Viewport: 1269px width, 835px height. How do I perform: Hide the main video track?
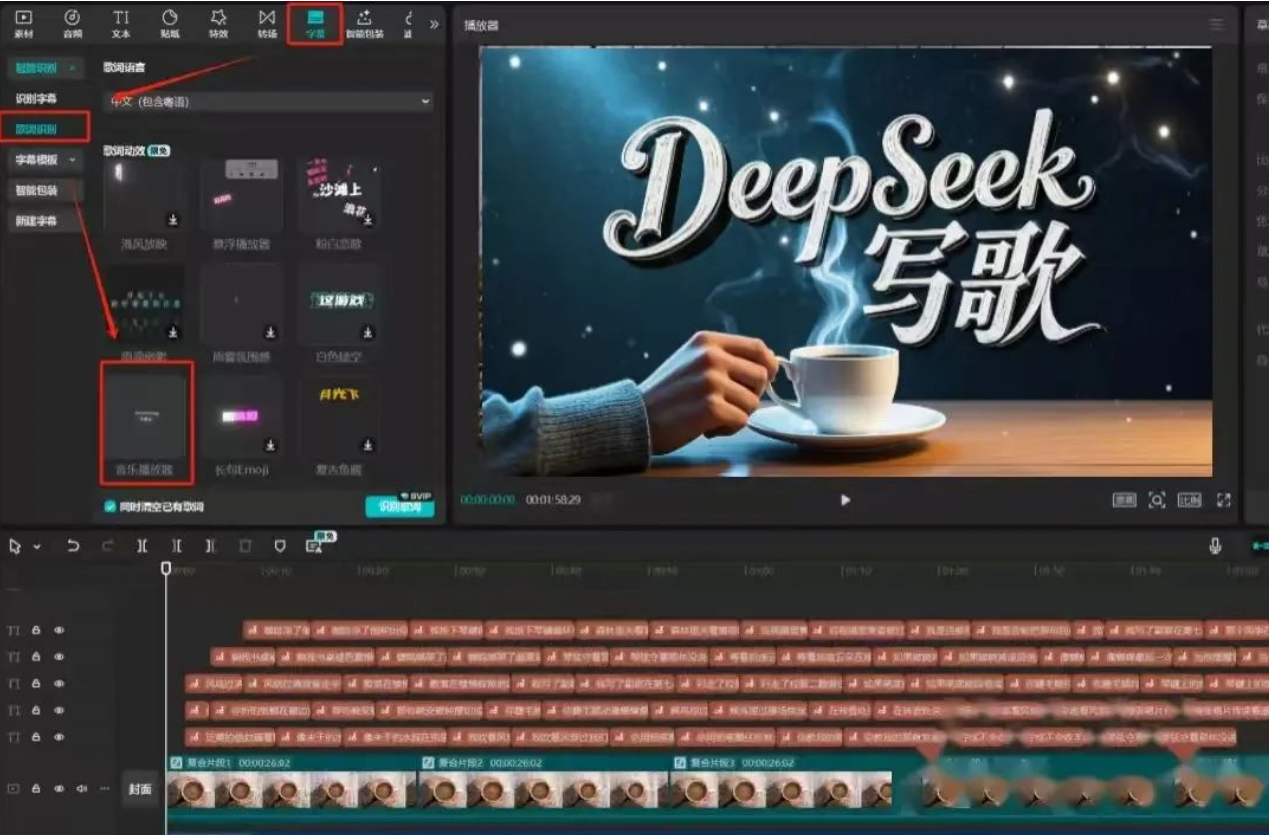(x=59, y=789)
